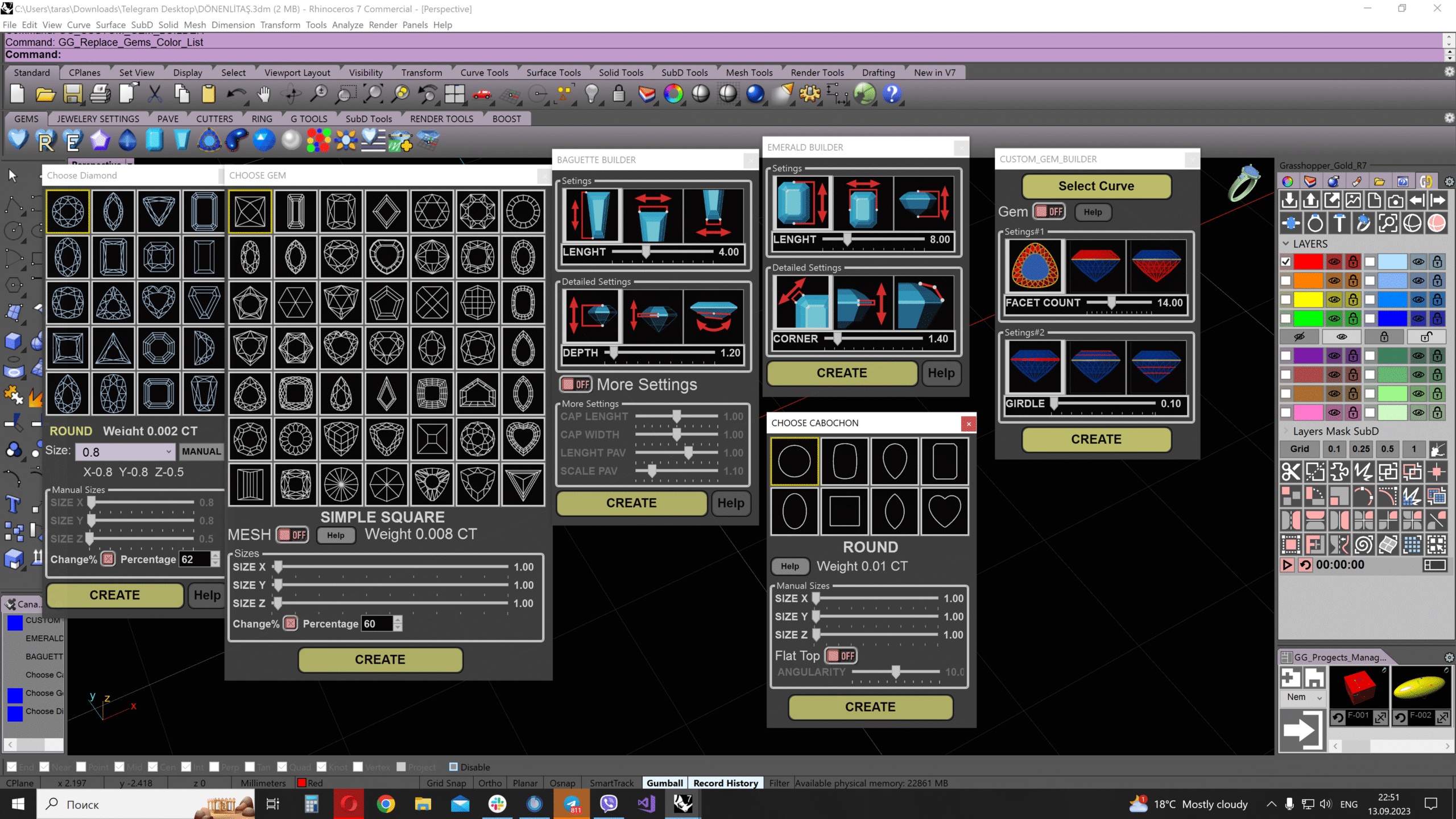Click the Undo arrow icon
The width and height of the screenshot is (1456, 819).
pyautogui.click(x=236, y=94)
